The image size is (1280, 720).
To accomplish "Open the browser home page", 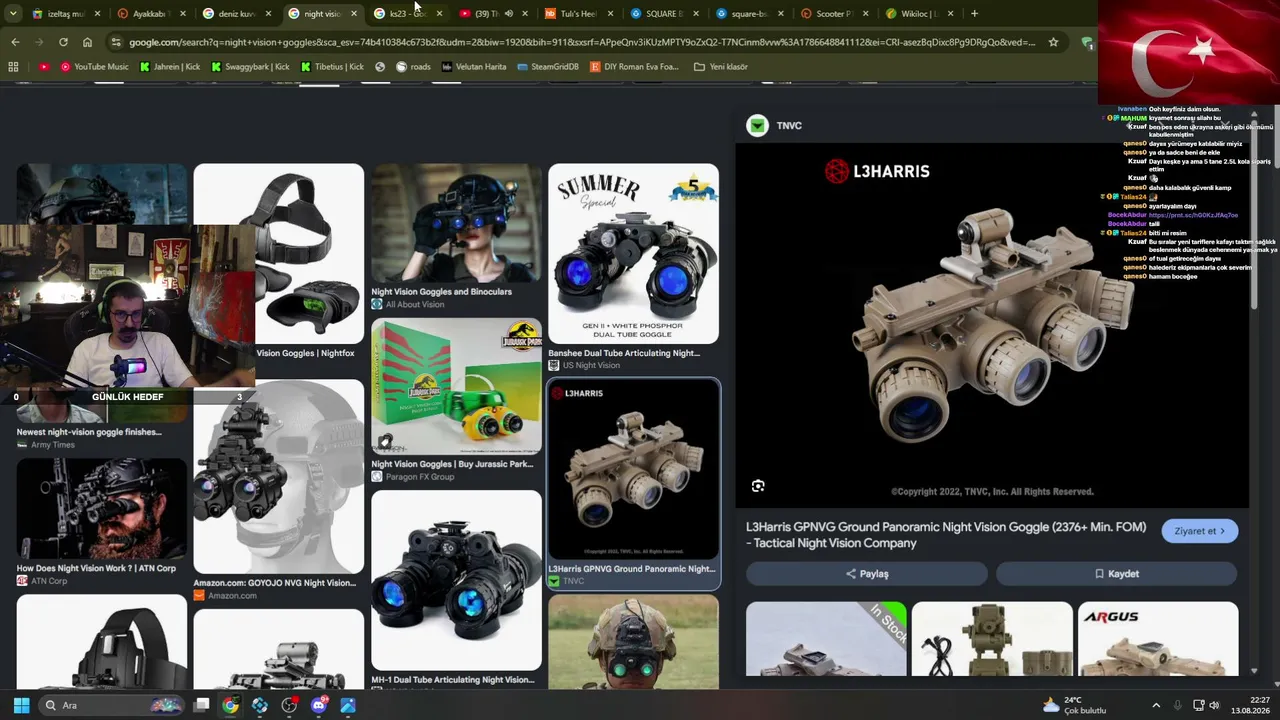I will [x=87, y=42].
